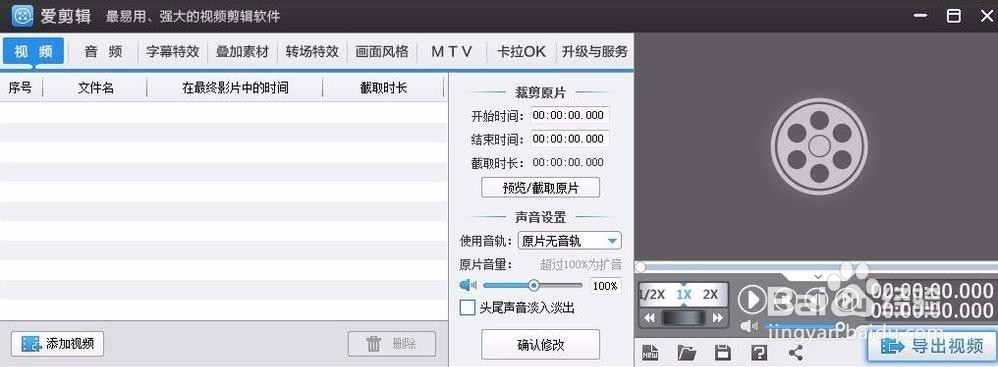Collapse panel with small chevron below preview
998x367 pixels.
pyautogui.click(x=819, y=277)
